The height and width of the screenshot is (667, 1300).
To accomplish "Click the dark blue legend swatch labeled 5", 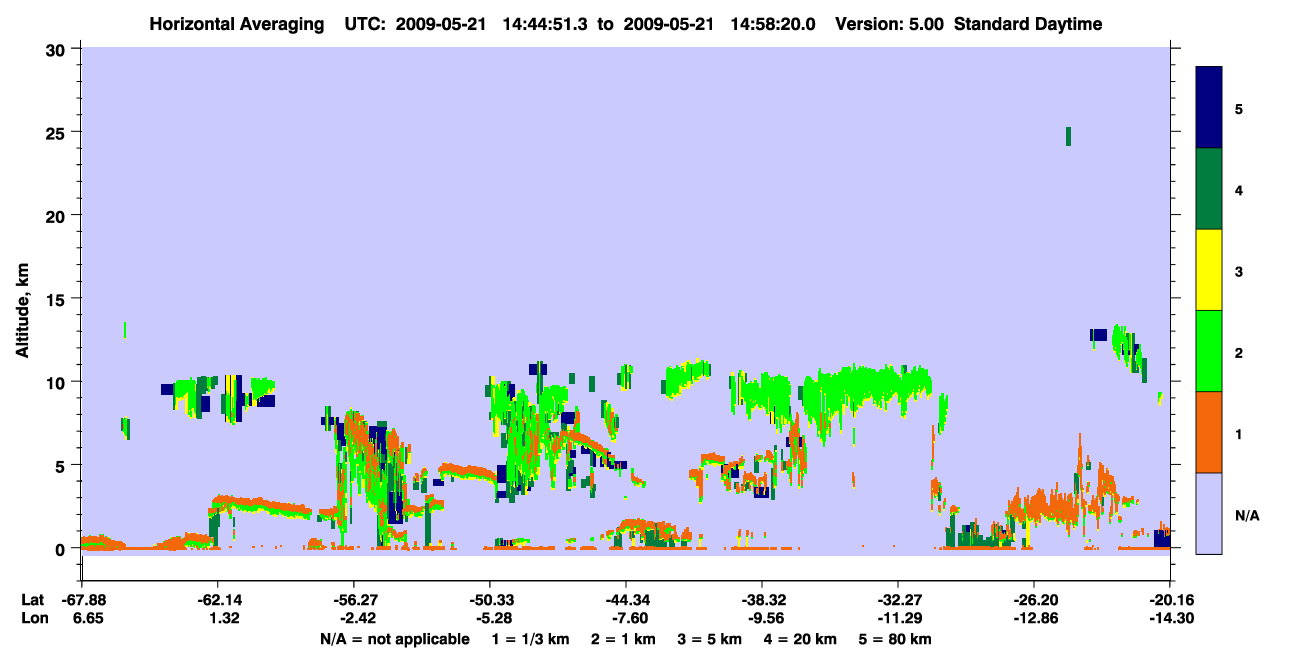I will coord(1209,108).
